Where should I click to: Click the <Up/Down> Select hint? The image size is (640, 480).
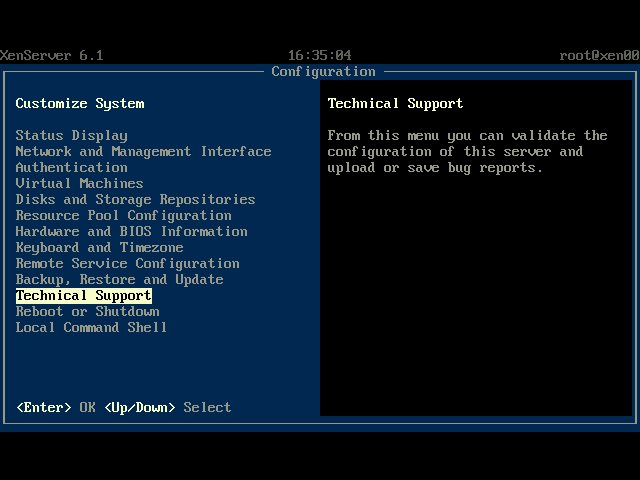pos(168,407)
